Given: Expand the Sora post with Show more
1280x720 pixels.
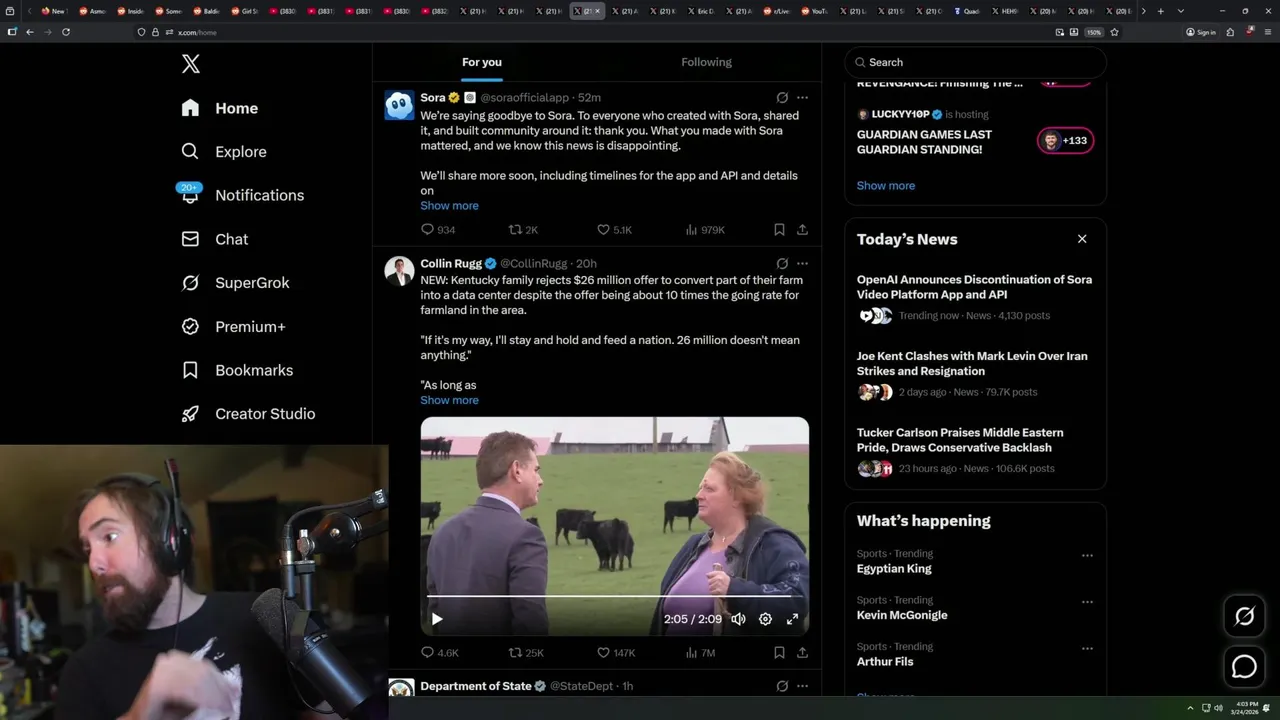Looking at the screenshot, I should click(x=449, y=206).
